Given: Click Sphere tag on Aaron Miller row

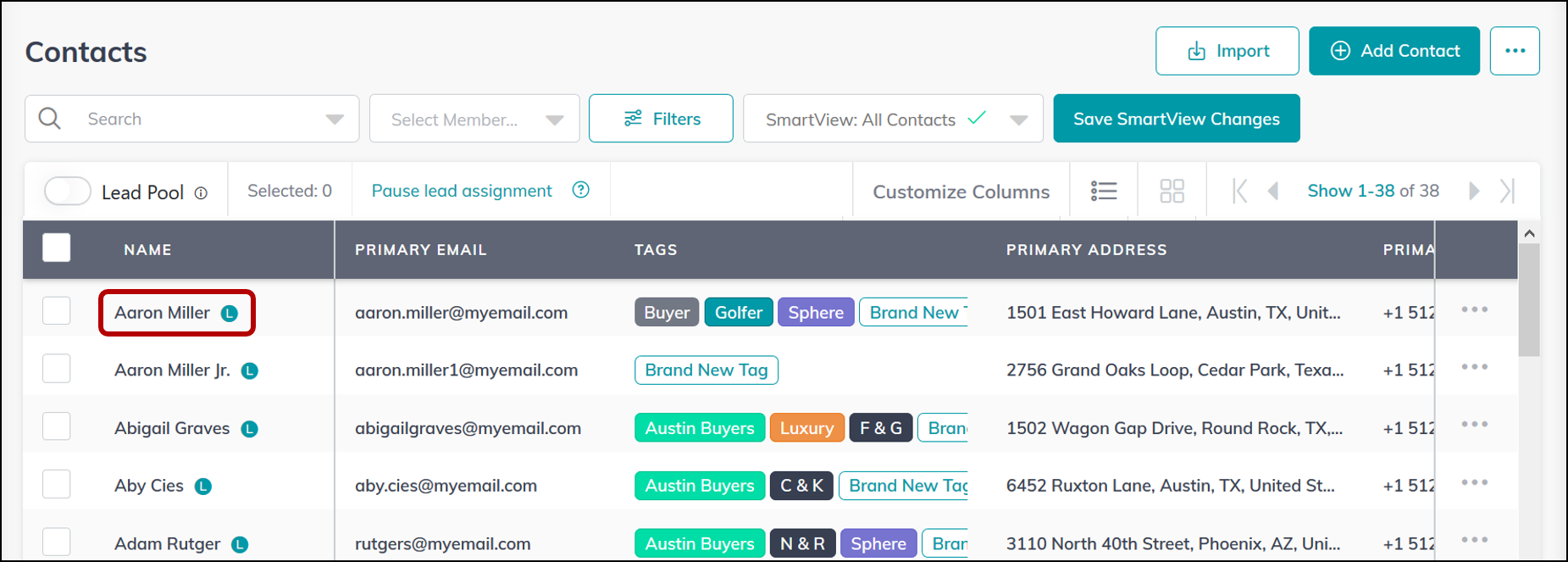Looking at the screenshot, I should [x=816, y=313].
